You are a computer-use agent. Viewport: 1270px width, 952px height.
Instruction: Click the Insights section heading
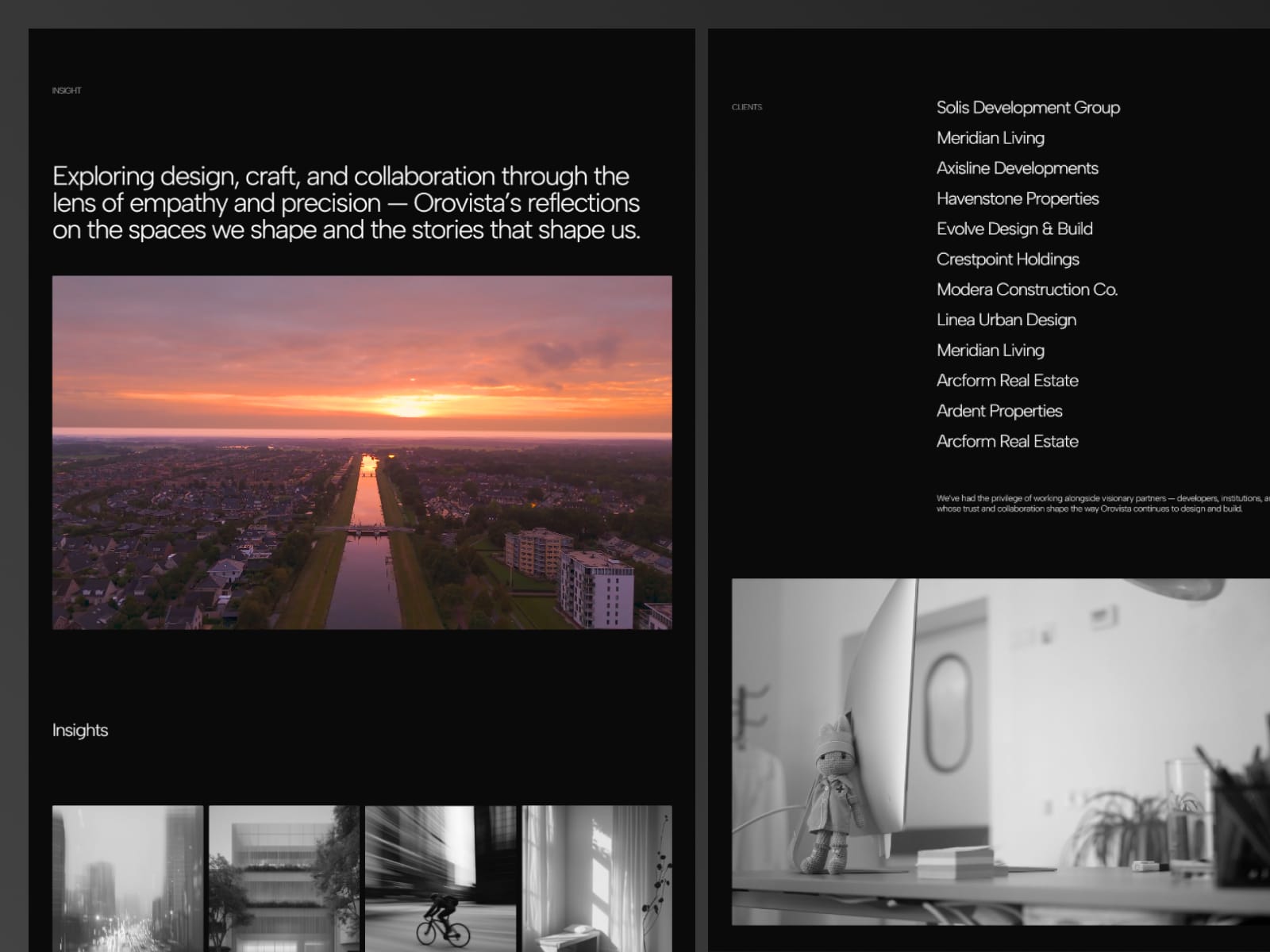click(80, 731)
